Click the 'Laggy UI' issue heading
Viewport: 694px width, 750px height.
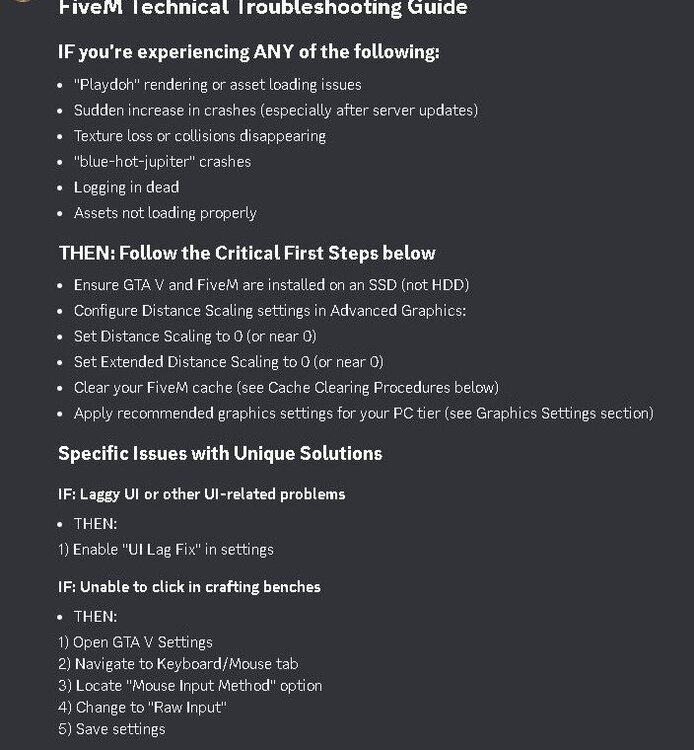202,494
